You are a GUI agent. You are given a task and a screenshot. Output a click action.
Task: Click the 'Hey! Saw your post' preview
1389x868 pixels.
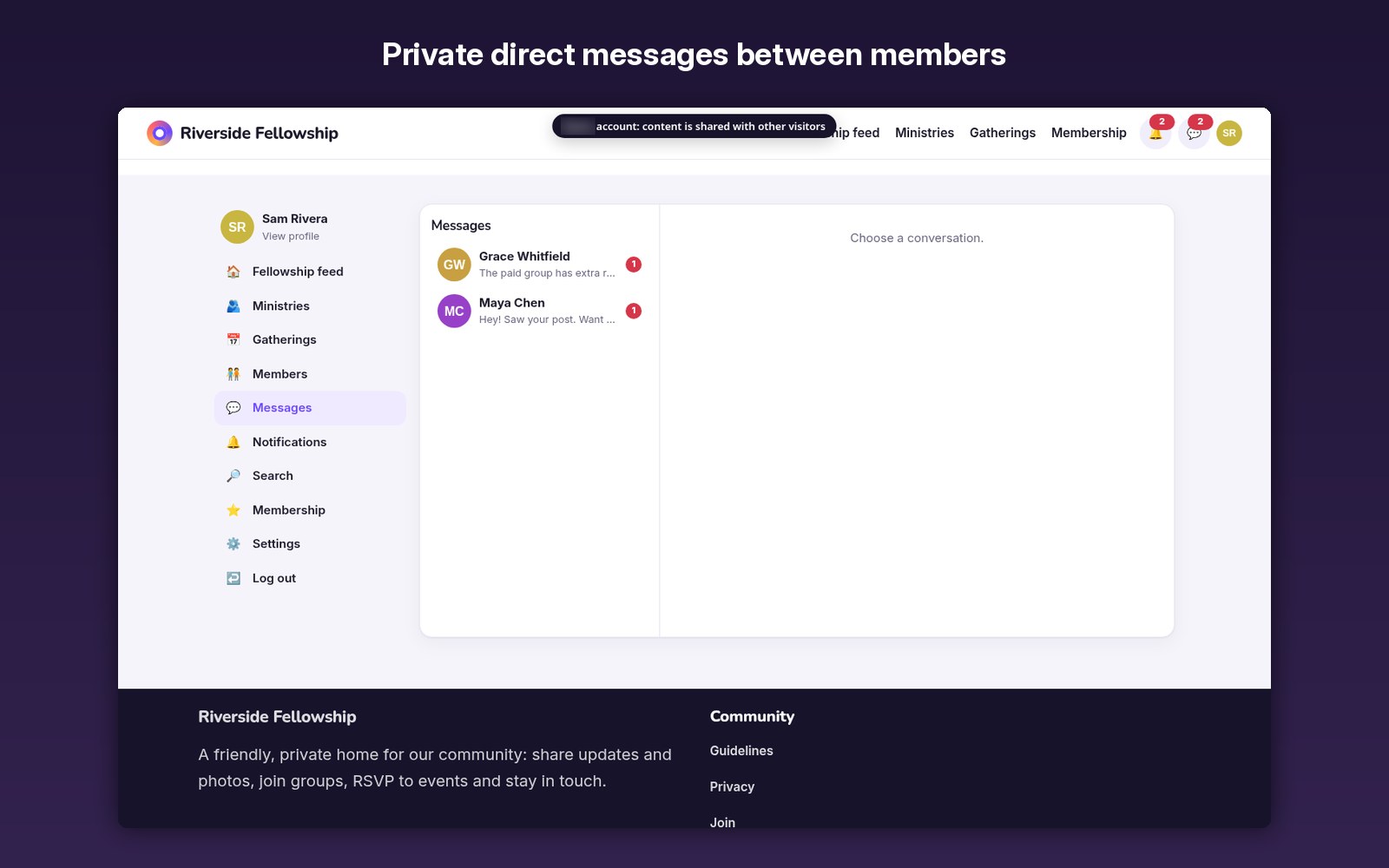click(547, 319)
